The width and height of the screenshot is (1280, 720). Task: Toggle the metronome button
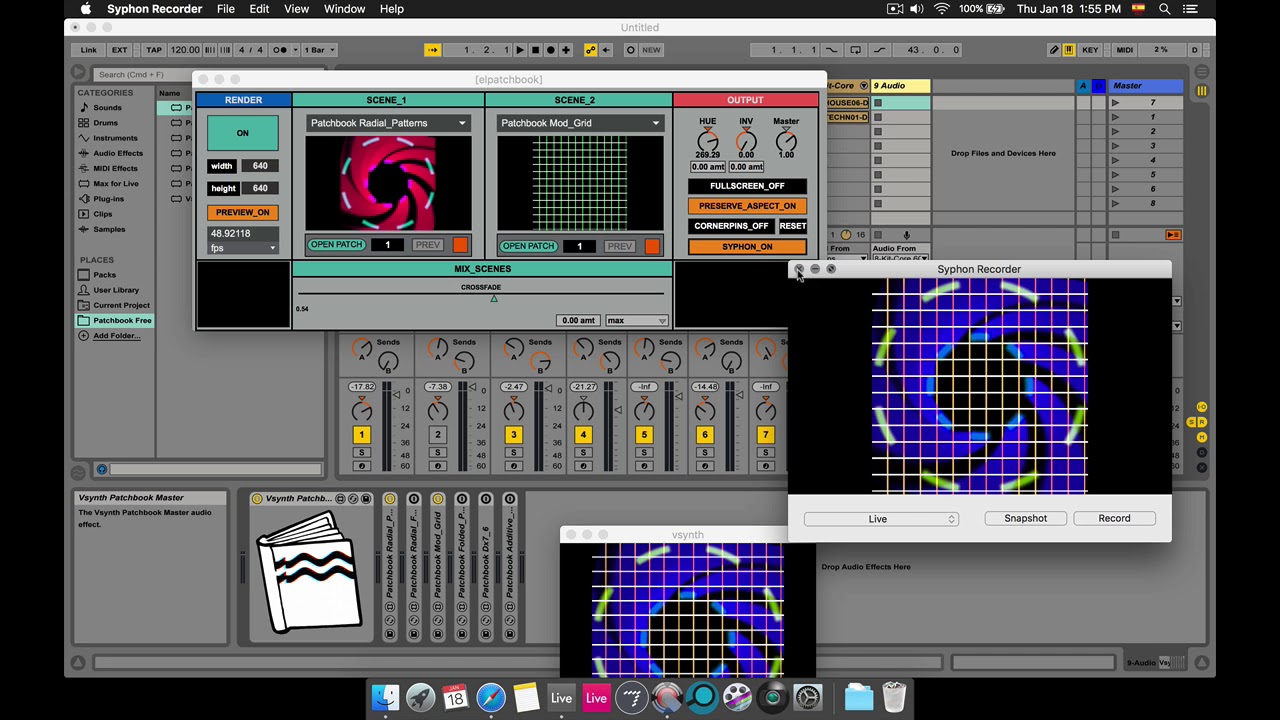(x=279, y=50)
